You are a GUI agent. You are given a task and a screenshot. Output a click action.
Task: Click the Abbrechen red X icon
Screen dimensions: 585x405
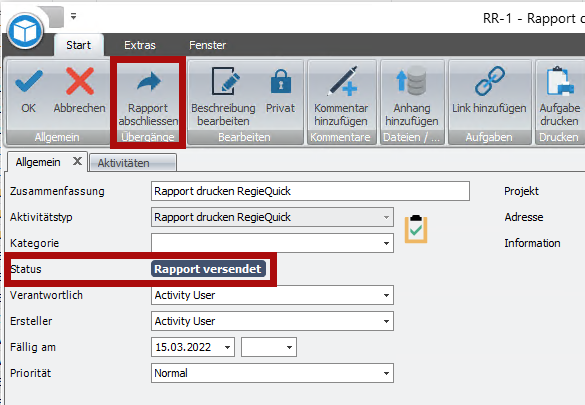[79, 81]
